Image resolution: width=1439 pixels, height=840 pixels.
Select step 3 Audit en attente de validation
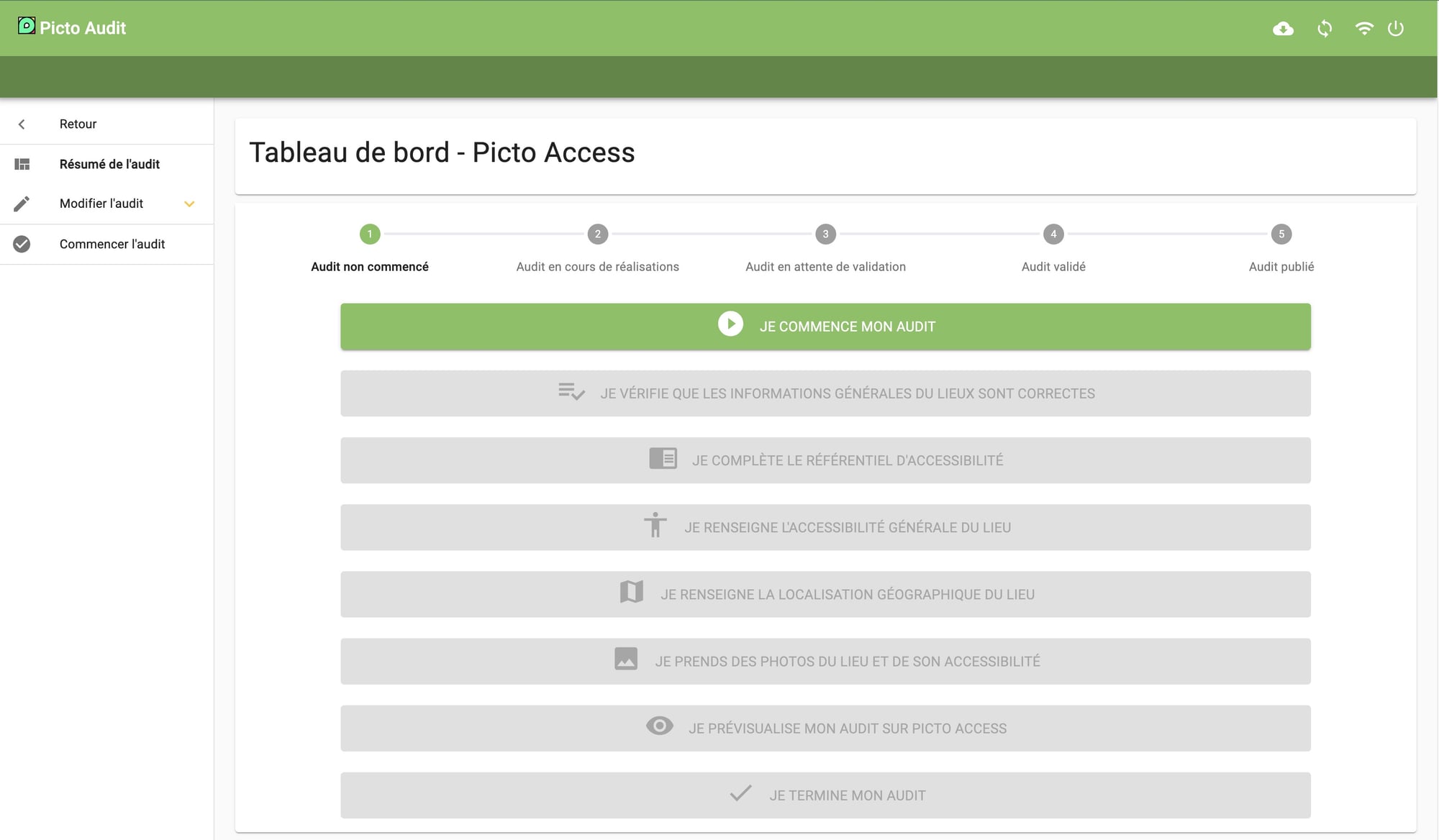tap(825, 234)
